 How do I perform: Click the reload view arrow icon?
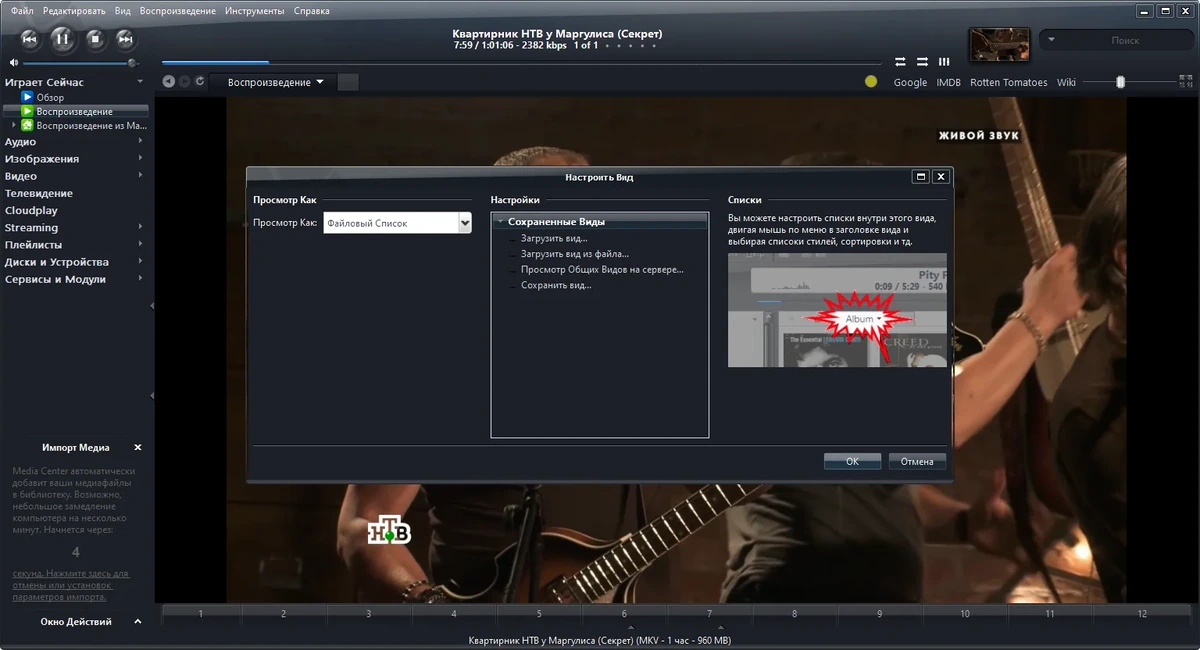200,82
